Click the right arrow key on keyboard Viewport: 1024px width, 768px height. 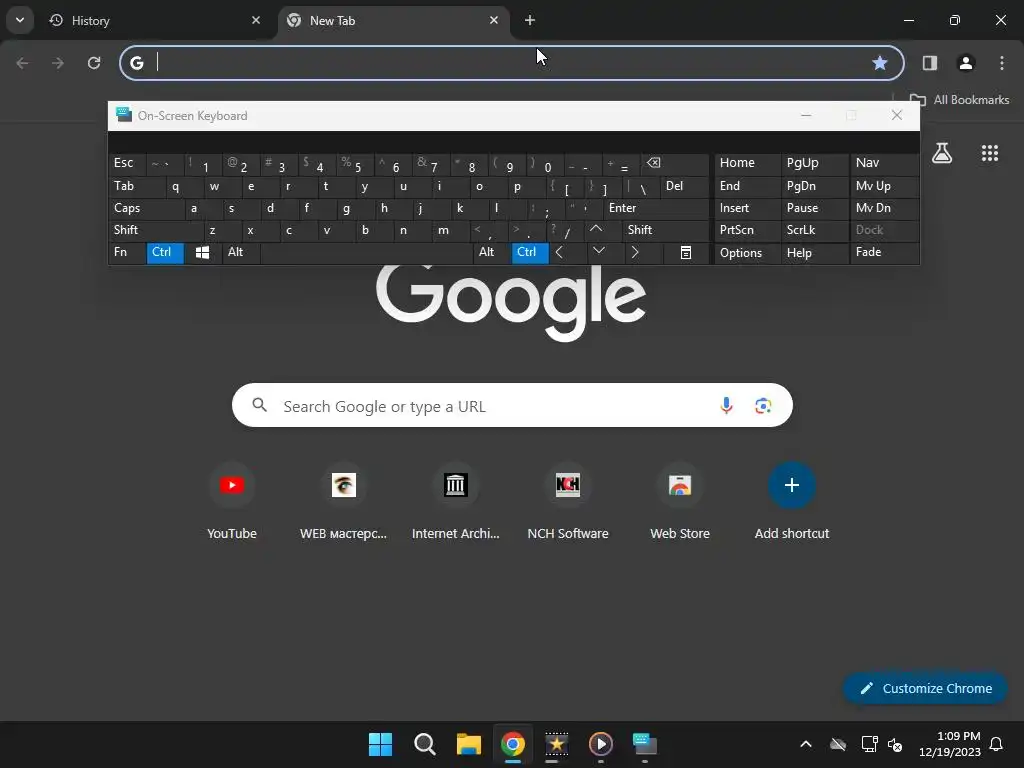[x=634, y=253]
